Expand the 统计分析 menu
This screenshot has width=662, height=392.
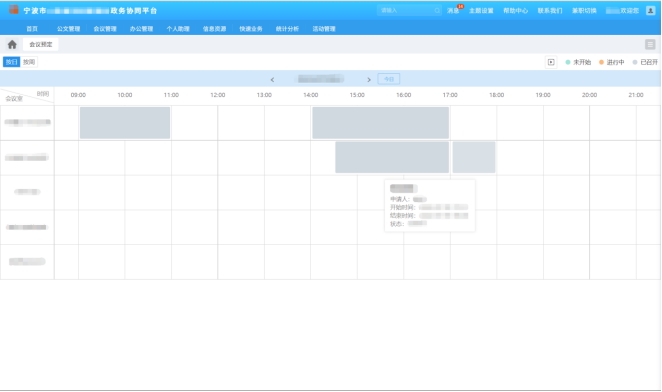[x=287, y=29]
